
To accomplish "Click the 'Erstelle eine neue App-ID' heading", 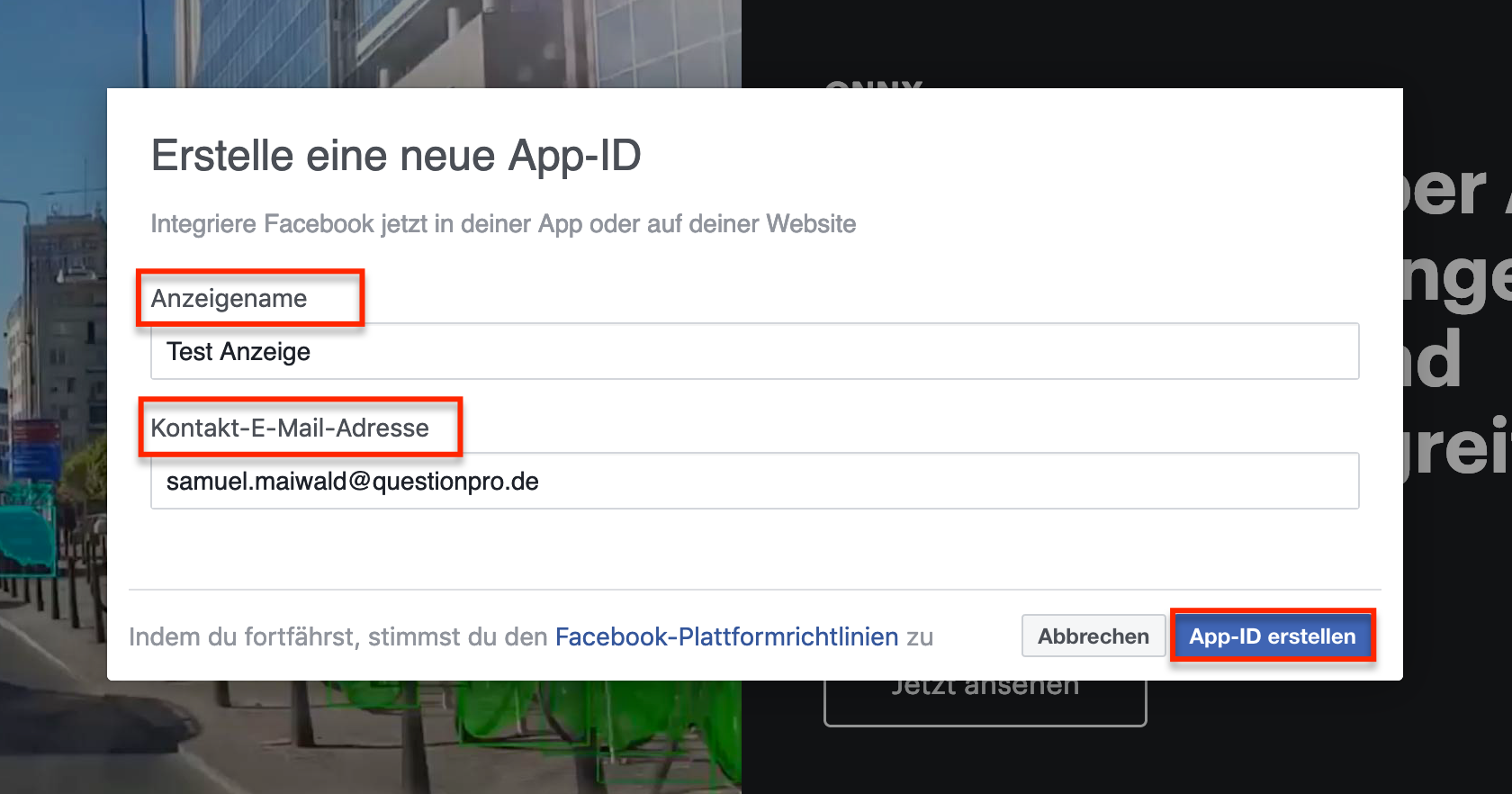I will [x=396, y=156].
